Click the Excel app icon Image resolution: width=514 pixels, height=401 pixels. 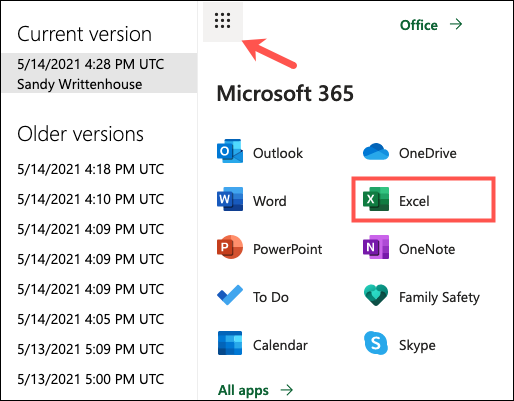376,199
